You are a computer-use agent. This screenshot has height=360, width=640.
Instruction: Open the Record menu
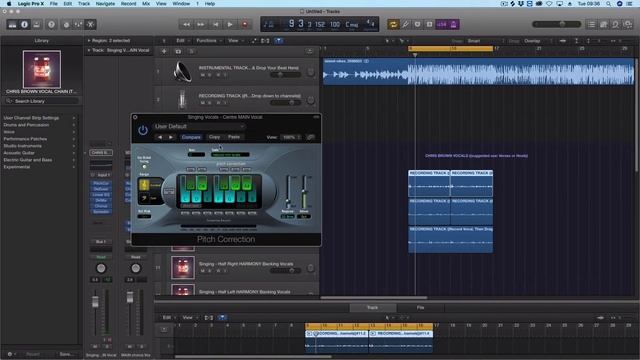(x=129, y=4)
